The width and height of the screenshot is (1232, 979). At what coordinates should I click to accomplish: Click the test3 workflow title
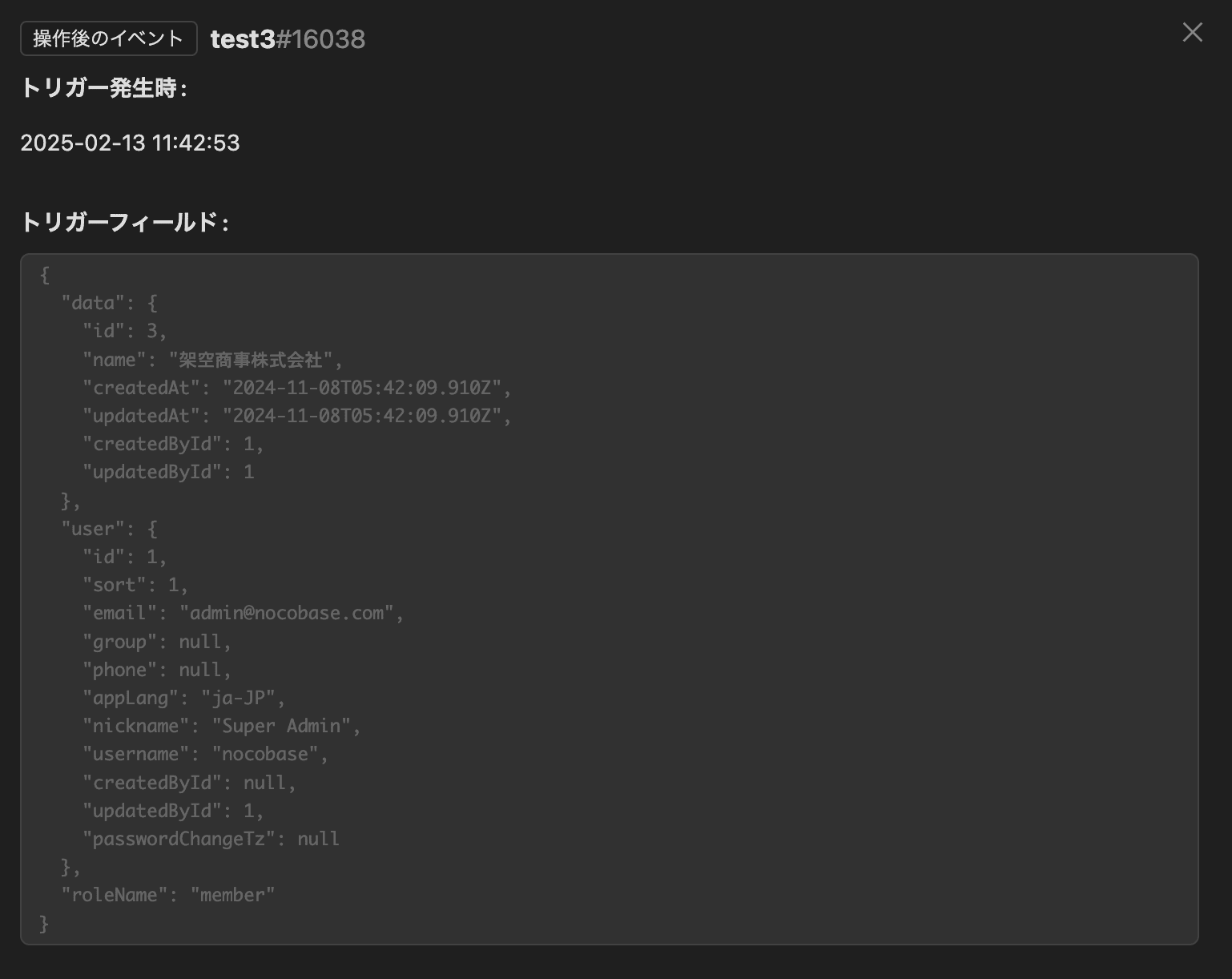coord(243,38)
